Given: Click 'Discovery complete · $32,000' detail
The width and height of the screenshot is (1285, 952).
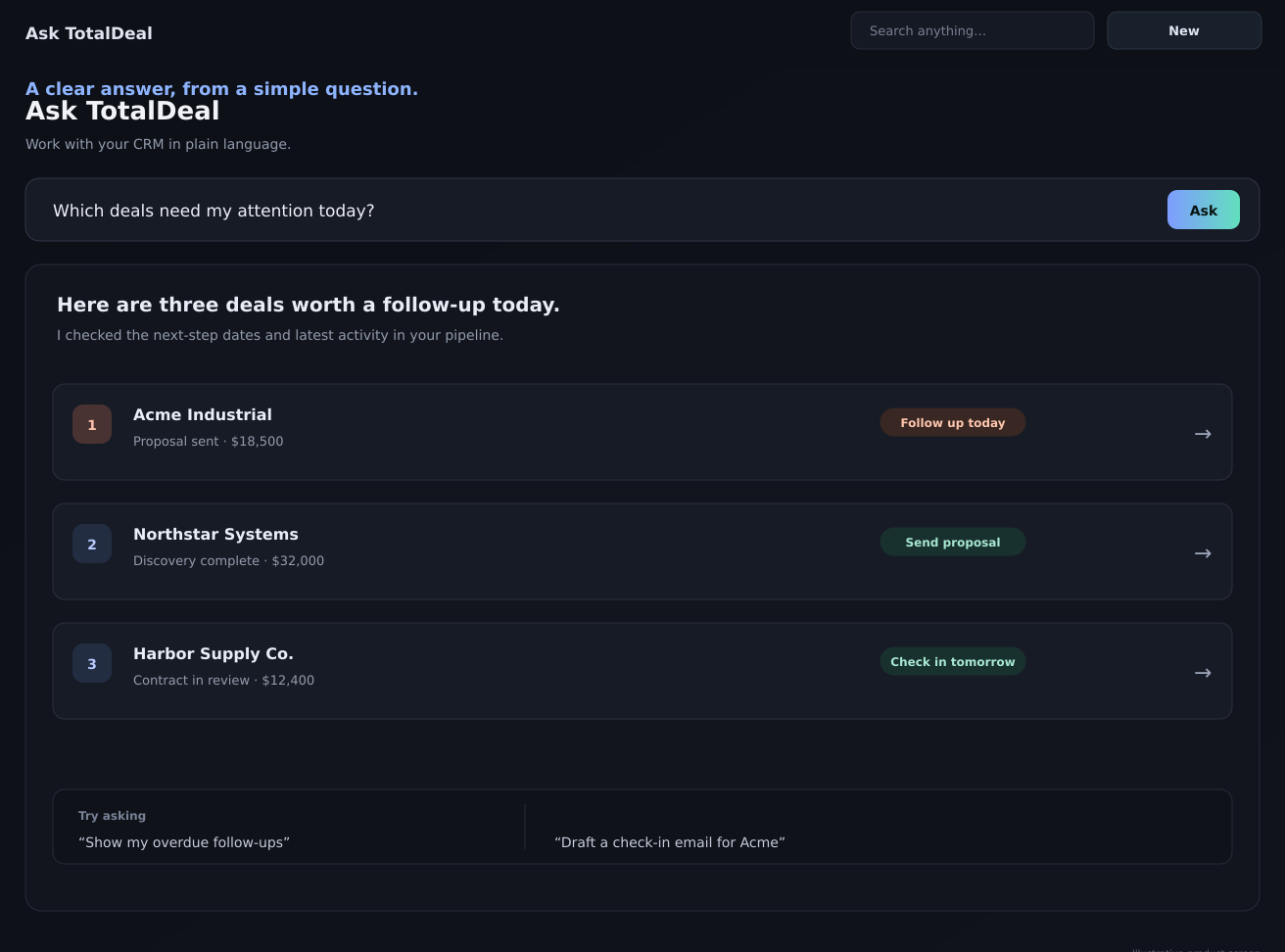Looking at the screenshot, I should click(x=228, y=560).
